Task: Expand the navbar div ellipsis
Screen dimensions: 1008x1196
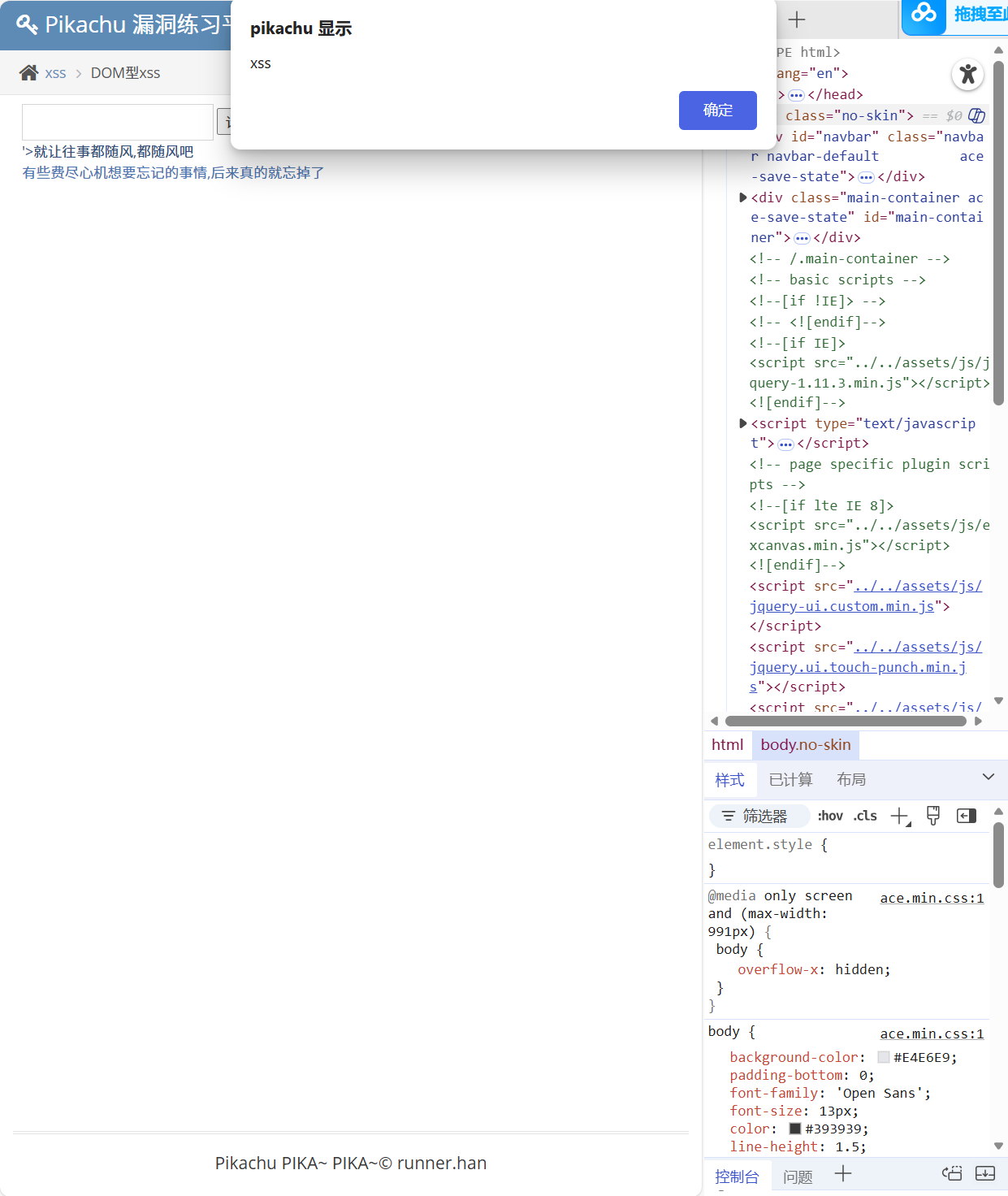Action: click(x=866, y=177)
